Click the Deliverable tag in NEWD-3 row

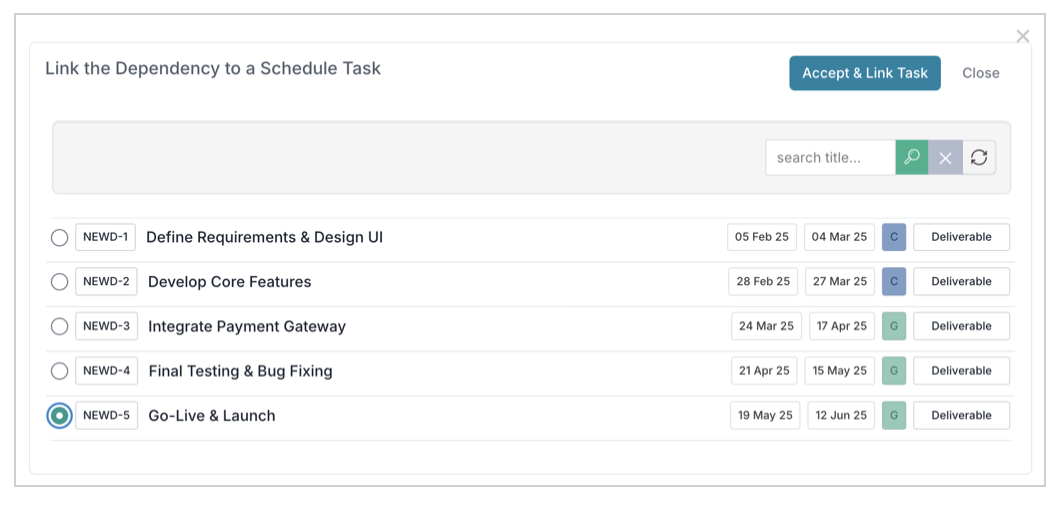pos(962,326)
